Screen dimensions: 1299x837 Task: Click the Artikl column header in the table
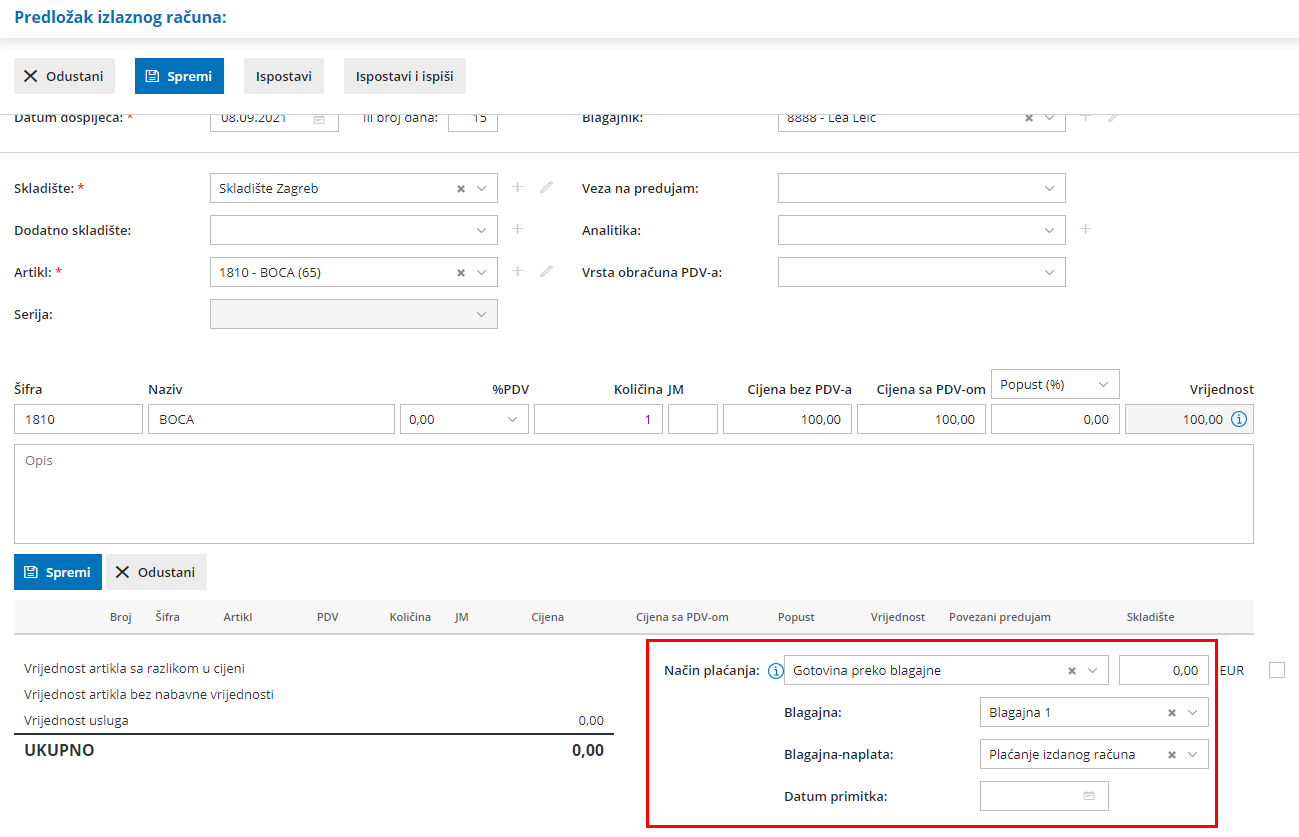click(238, 617)
